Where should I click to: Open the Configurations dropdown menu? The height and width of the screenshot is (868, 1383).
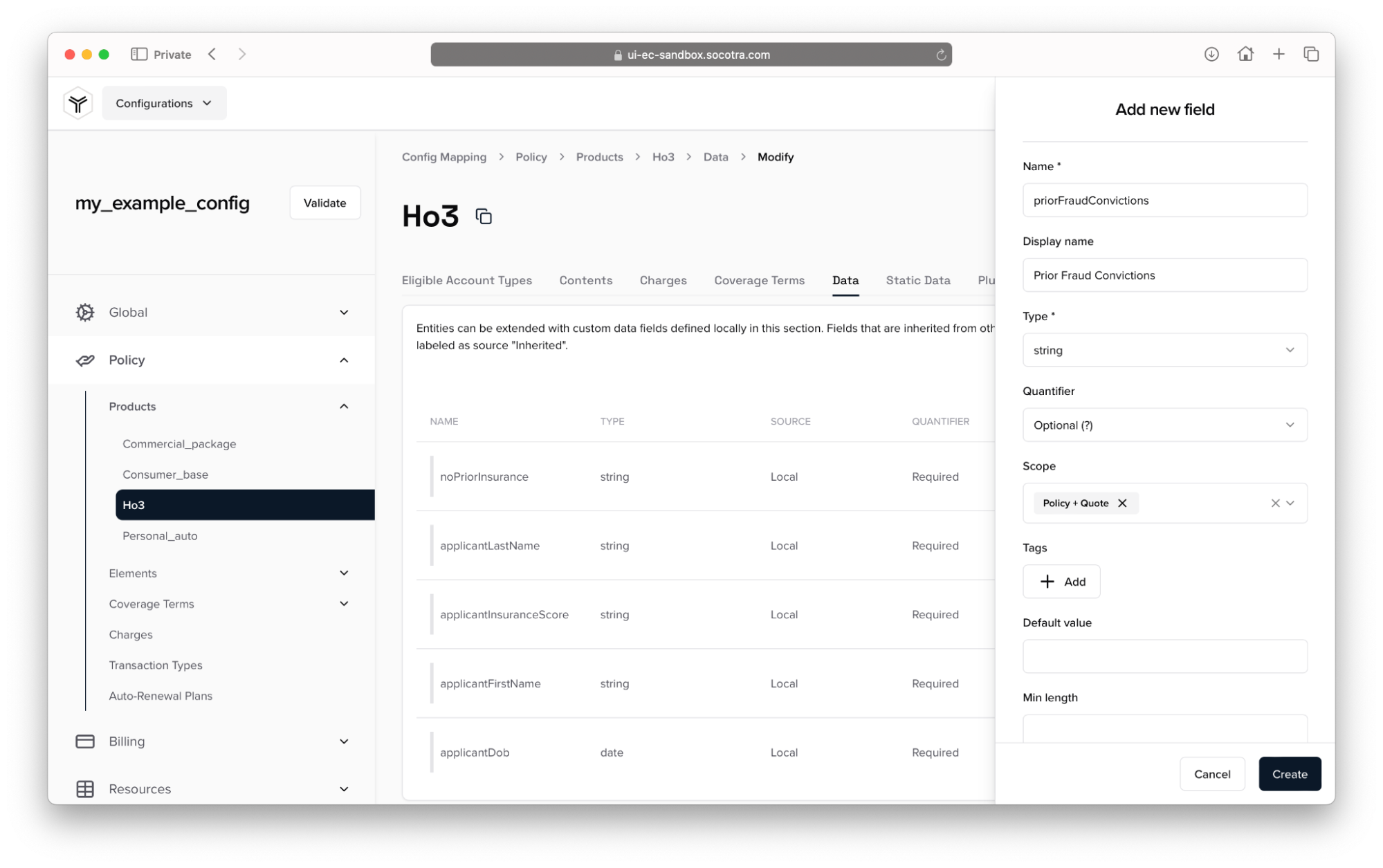[x=164, y=103]
